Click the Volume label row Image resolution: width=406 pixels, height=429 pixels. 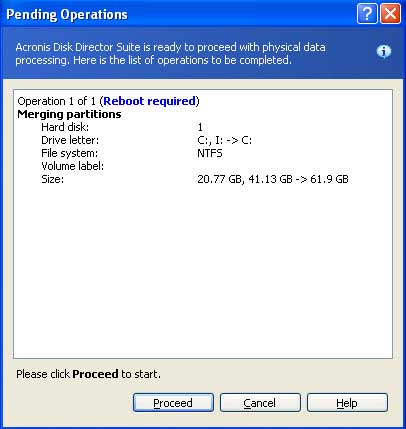(72, 166)
